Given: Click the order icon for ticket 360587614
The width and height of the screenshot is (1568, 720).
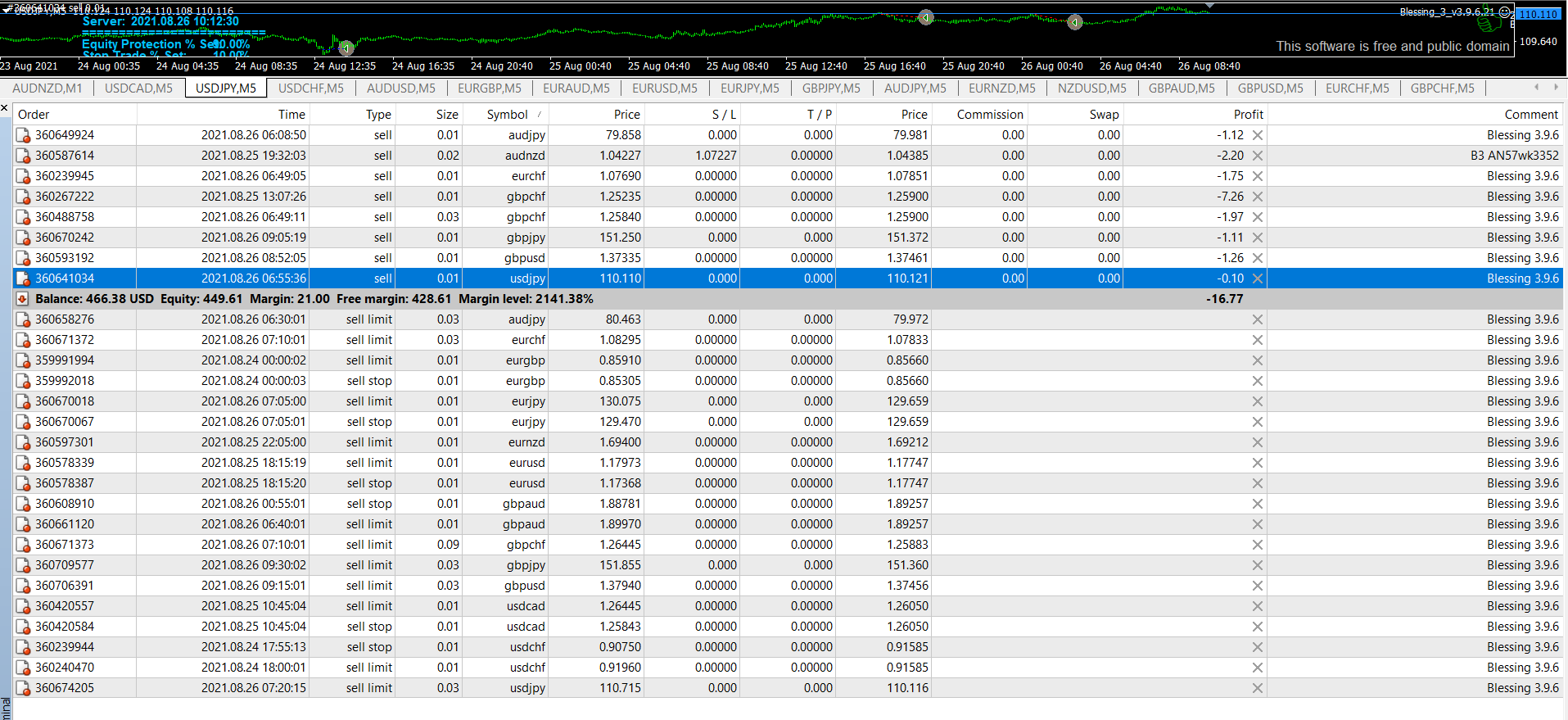Looking at the screenshot, I should click(23, 156).
